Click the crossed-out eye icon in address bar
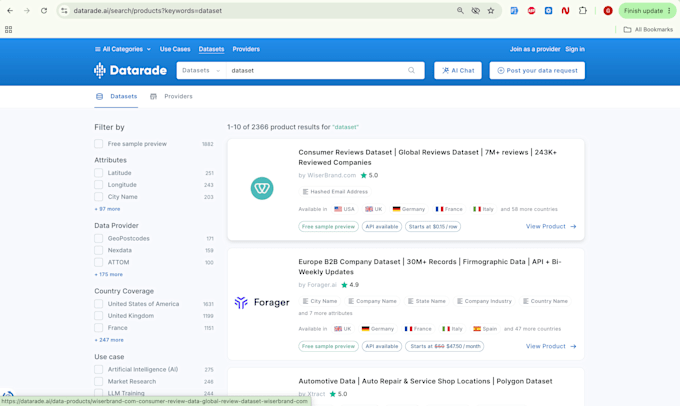The image size is (680, 406). (x=475, y=11)
